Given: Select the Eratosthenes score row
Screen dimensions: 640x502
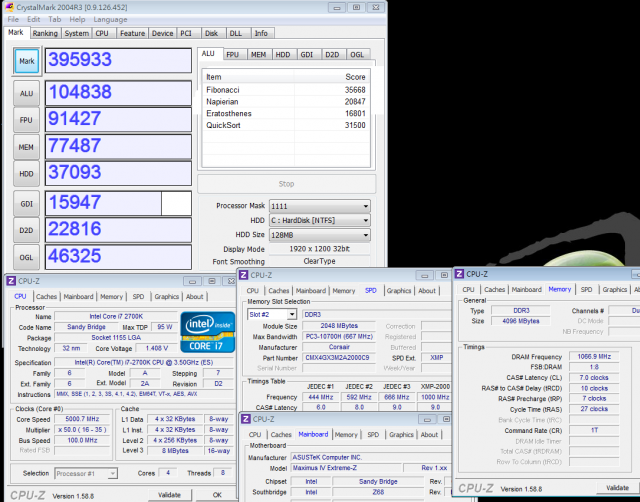Looking at the screenshot, I should coord(286,113).
